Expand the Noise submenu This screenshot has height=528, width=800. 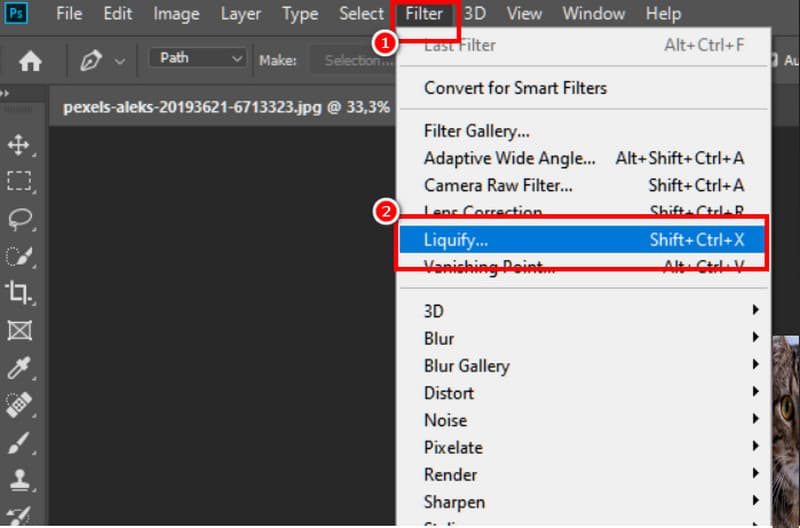[x=584, y=420]
